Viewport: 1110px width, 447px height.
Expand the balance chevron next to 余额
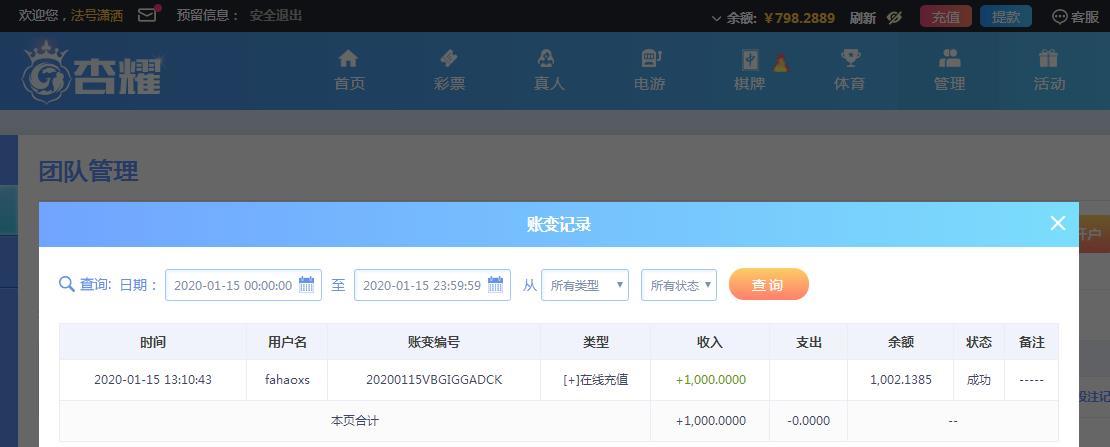tap(716, 18)
